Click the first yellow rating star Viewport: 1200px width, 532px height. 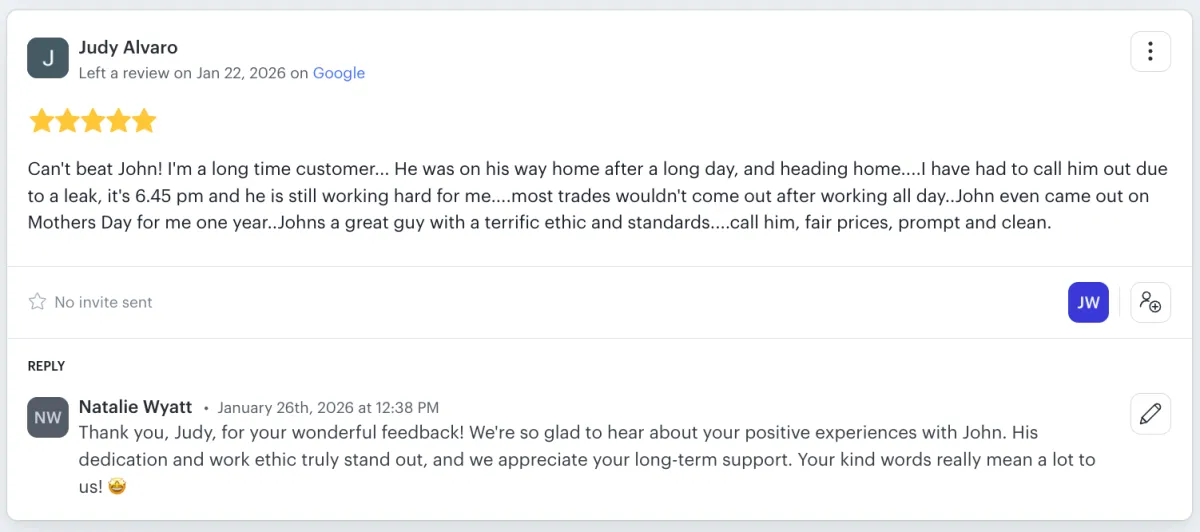[x=41, y=121]
